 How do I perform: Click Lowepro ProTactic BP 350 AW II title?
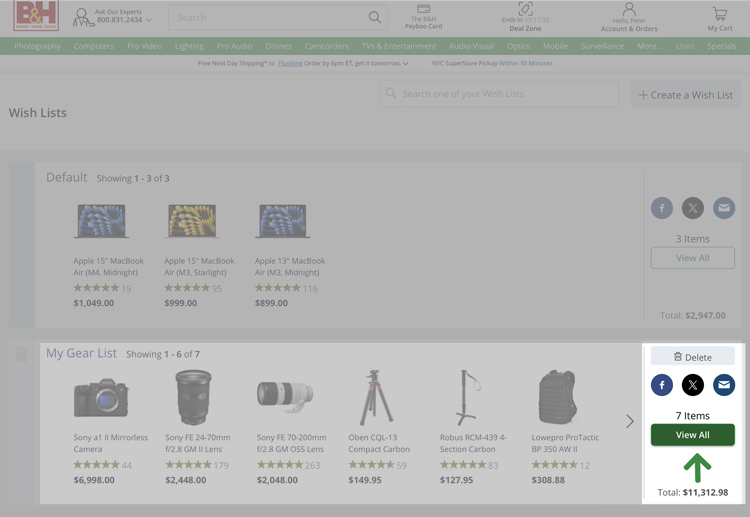coord(565,443)
